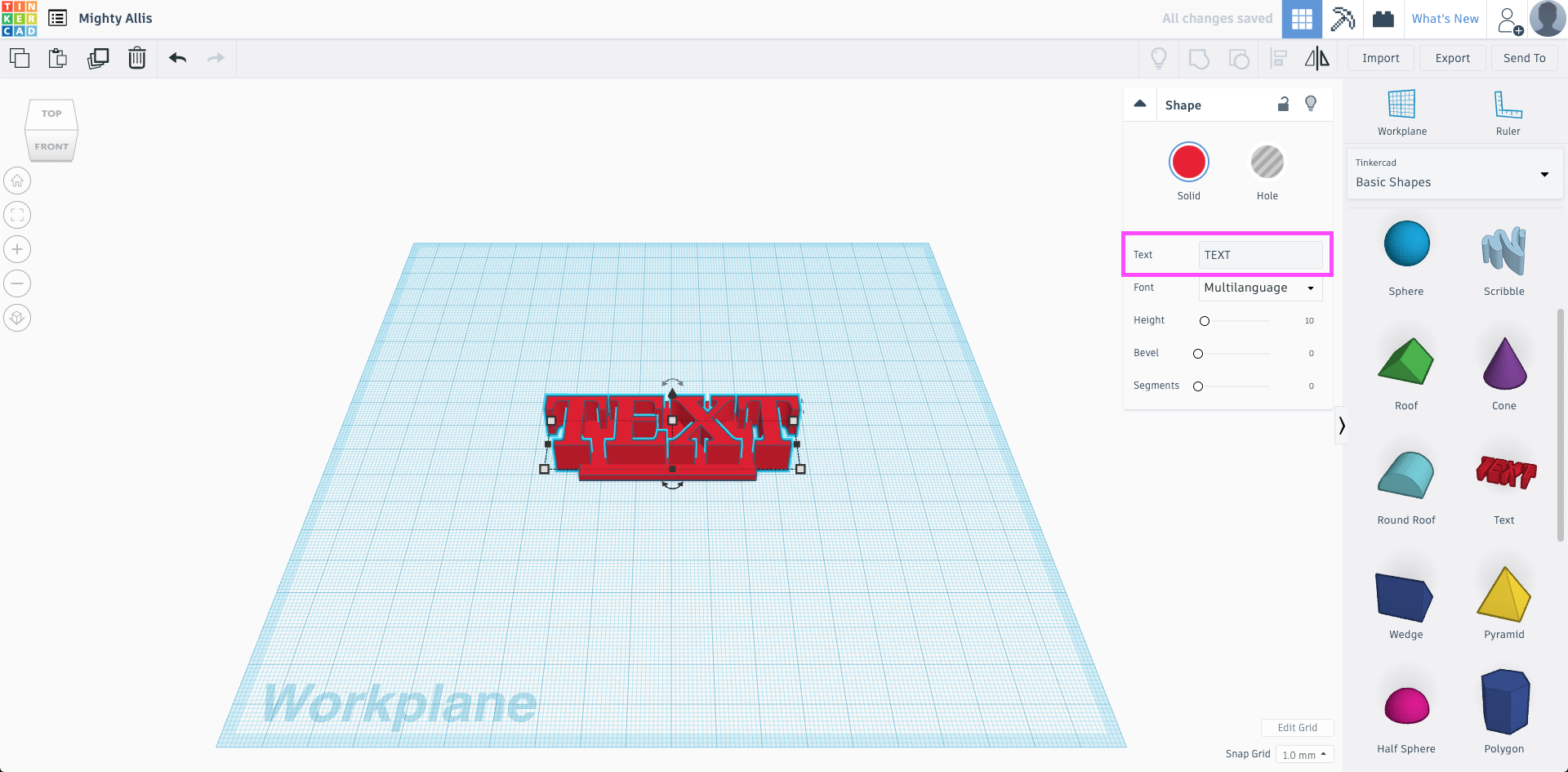Click the Undo arrow
Image resolution: width=1568 pixels, height=772 pixels.
(177, 58)
